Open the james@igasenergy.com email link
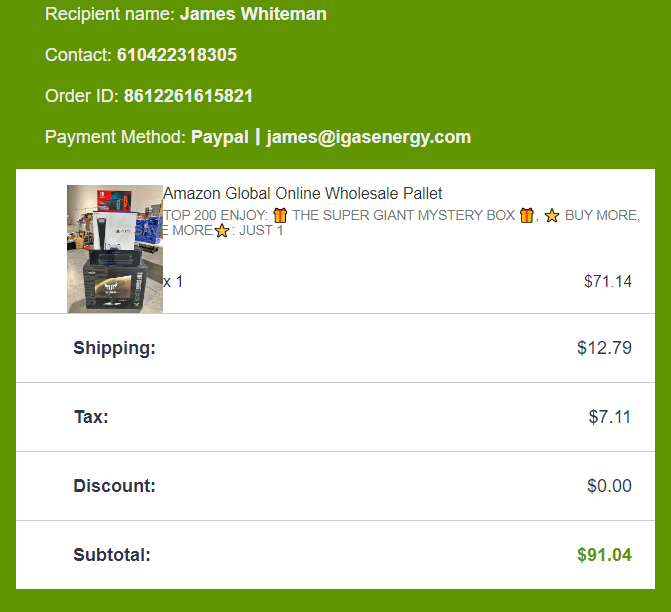 coord(368,137)
